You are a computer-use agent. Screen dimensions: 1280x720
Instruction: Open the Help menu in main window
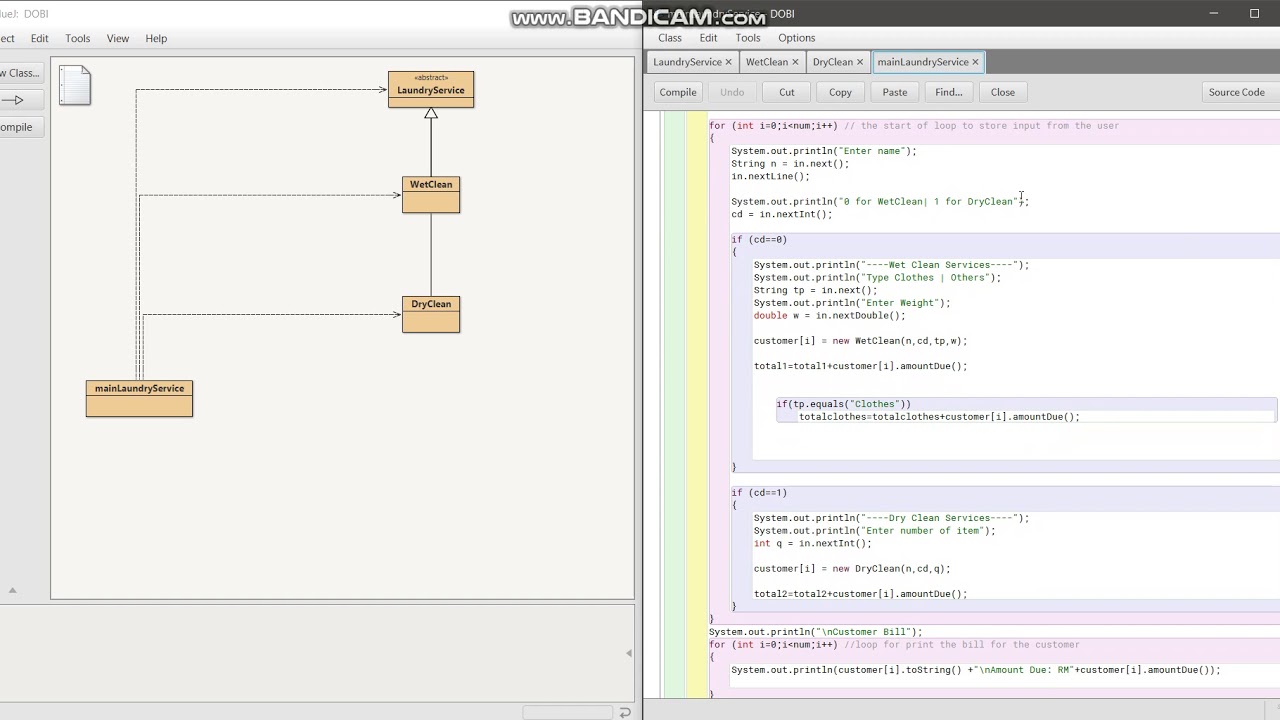click(156, 38)
